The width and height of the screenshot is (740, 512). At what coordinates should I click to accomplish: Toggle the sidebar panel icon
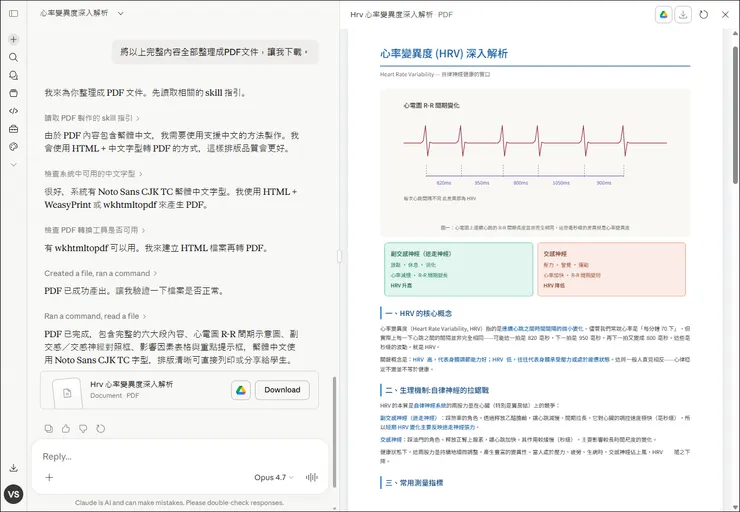click(14, 14)
